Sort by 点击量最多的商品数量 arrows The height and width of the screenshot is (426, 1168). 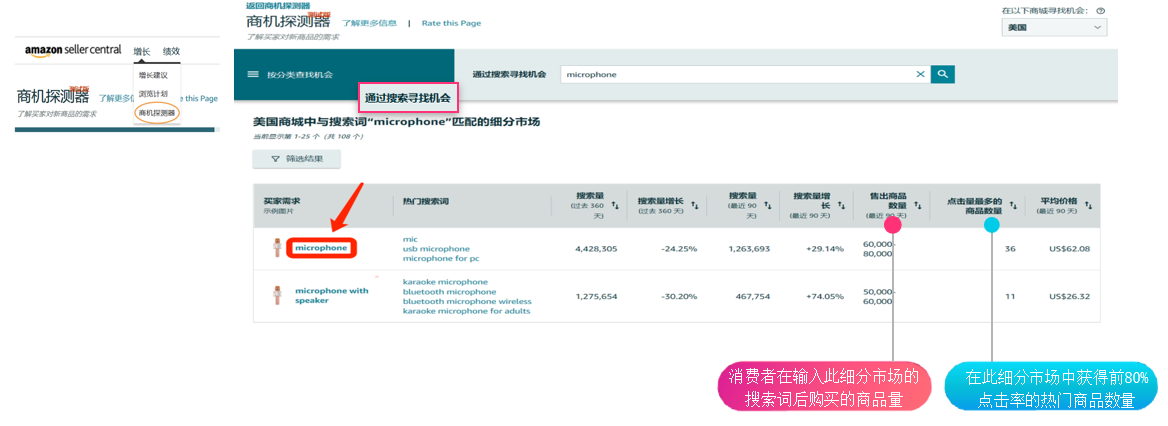point(1013,204)
